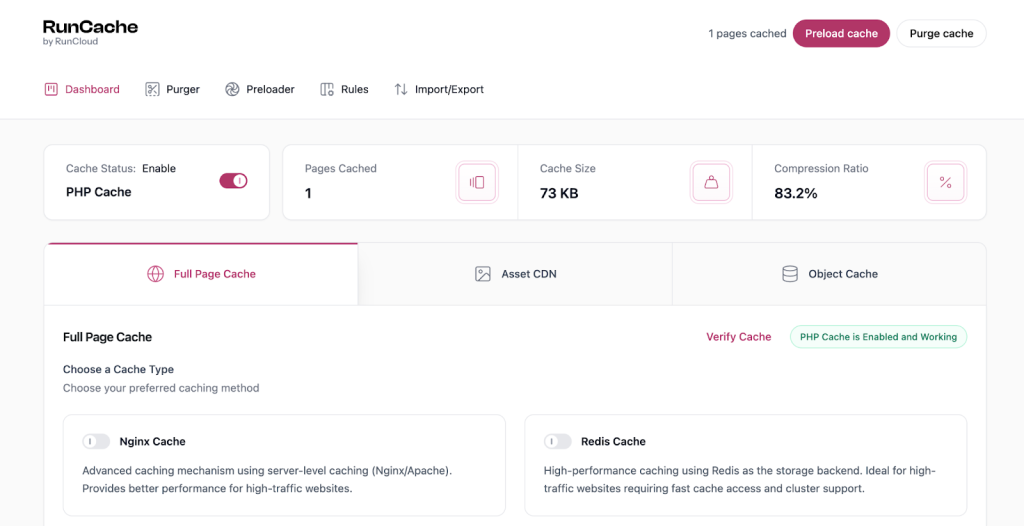Click the Import/Export arrows icon
The image size is (1024, 526).
[x=401, y=89]
